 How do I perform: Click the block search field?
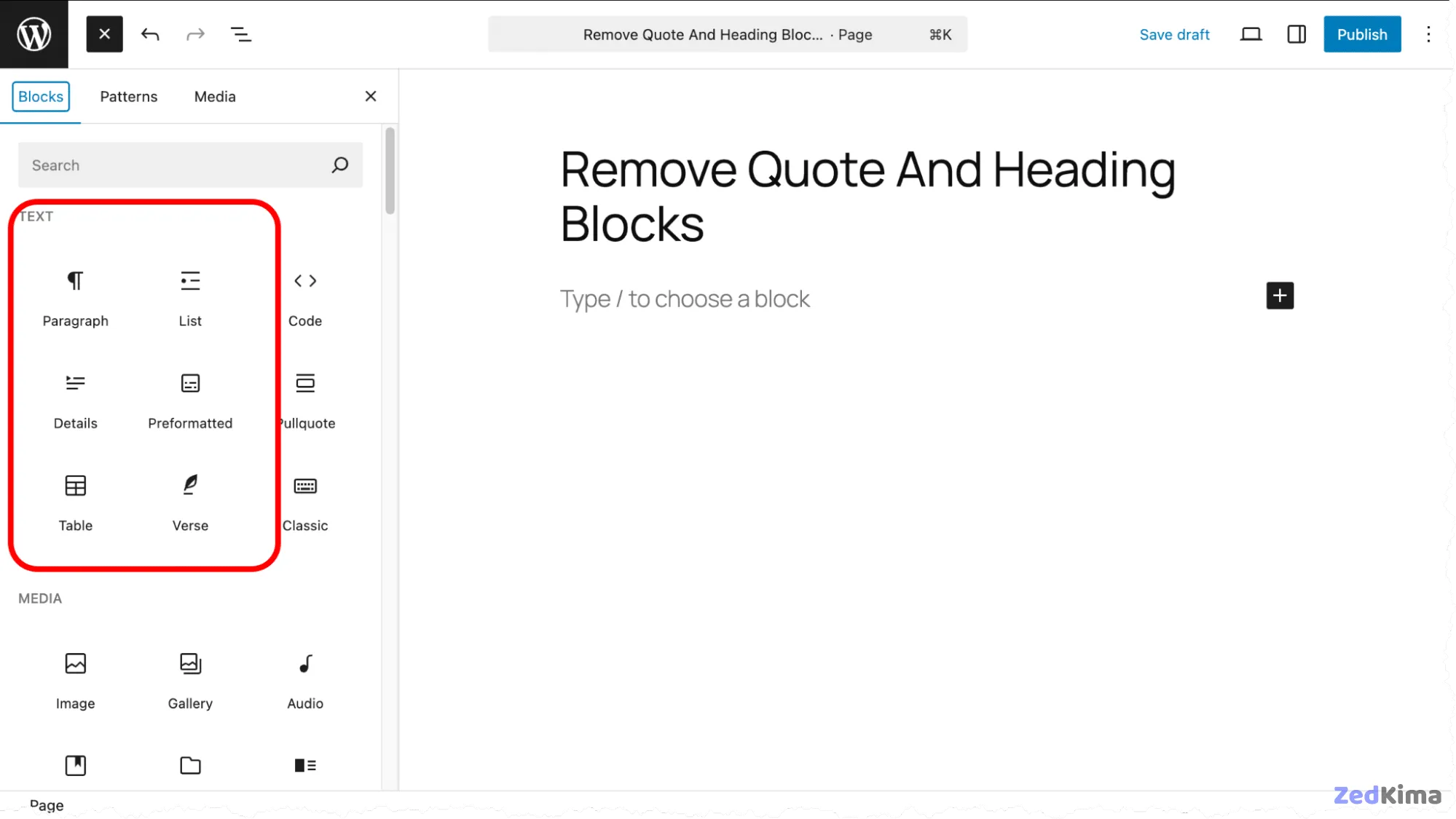click(x=175, y=165)
